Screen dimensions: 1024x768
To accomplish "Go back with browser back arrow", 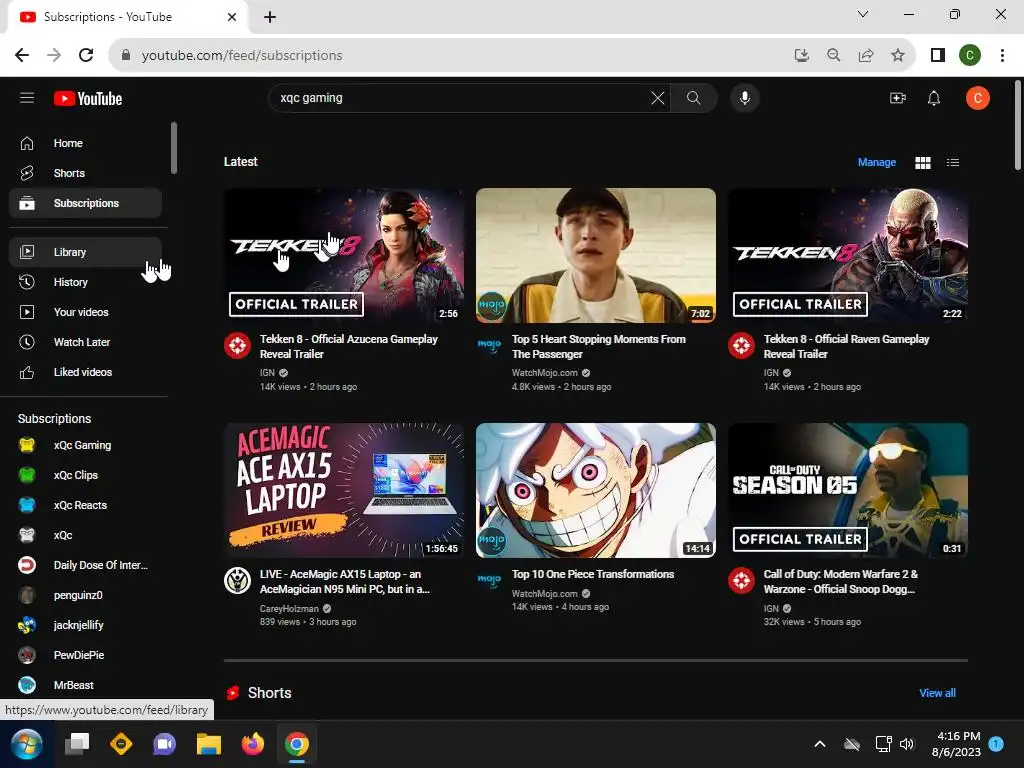I will click(x=22, y=56).
